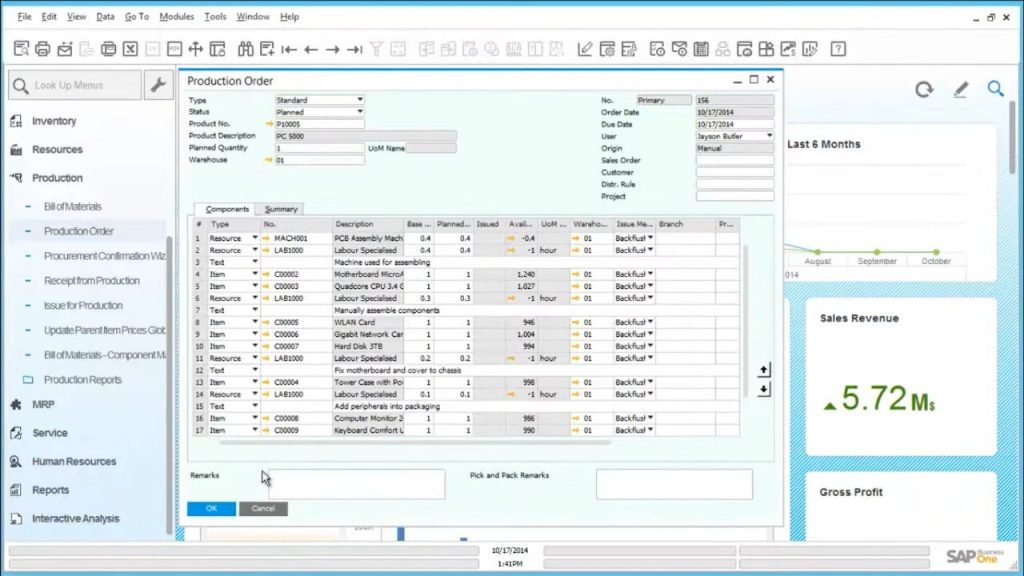Follow link arrow for Product No. P10005
1024x576 pixels.
pos(269,124)
